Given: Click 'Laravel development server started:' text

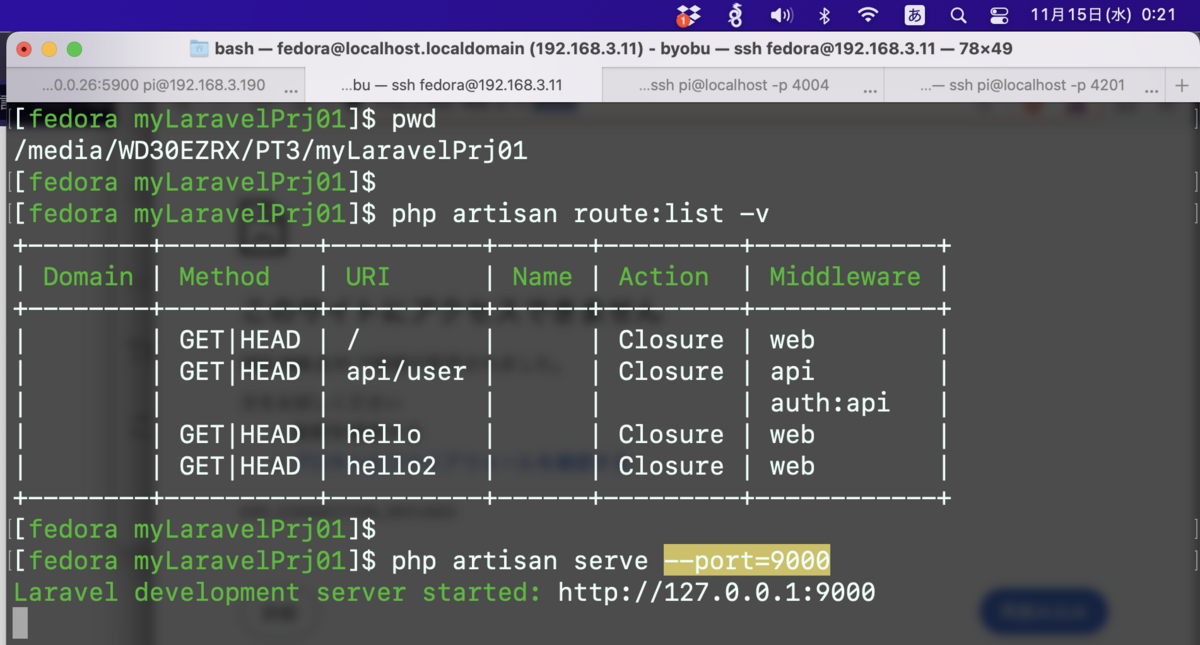Looking at the screenshot, I should [277, 592].
